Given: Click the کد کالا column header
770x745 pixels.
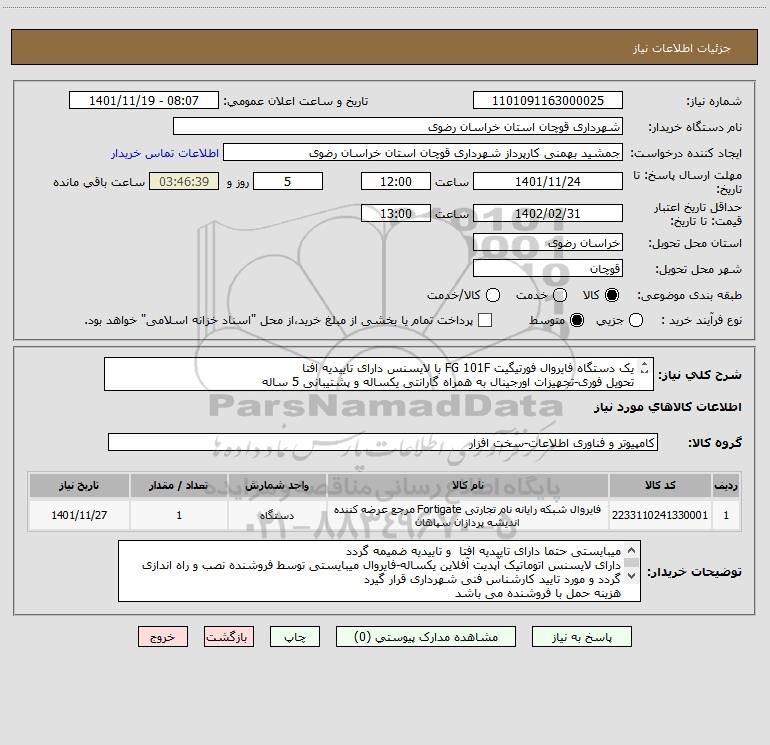Looking at the screenshot, I should 660,485.
